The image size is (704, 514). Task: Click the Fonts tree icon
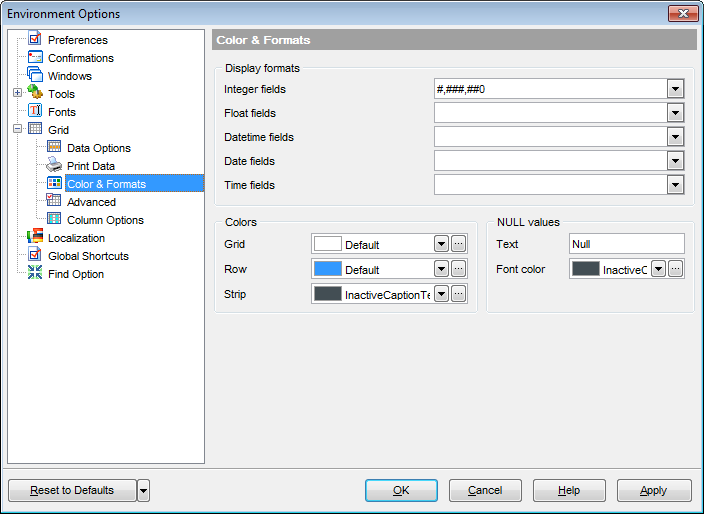[35, 111]
